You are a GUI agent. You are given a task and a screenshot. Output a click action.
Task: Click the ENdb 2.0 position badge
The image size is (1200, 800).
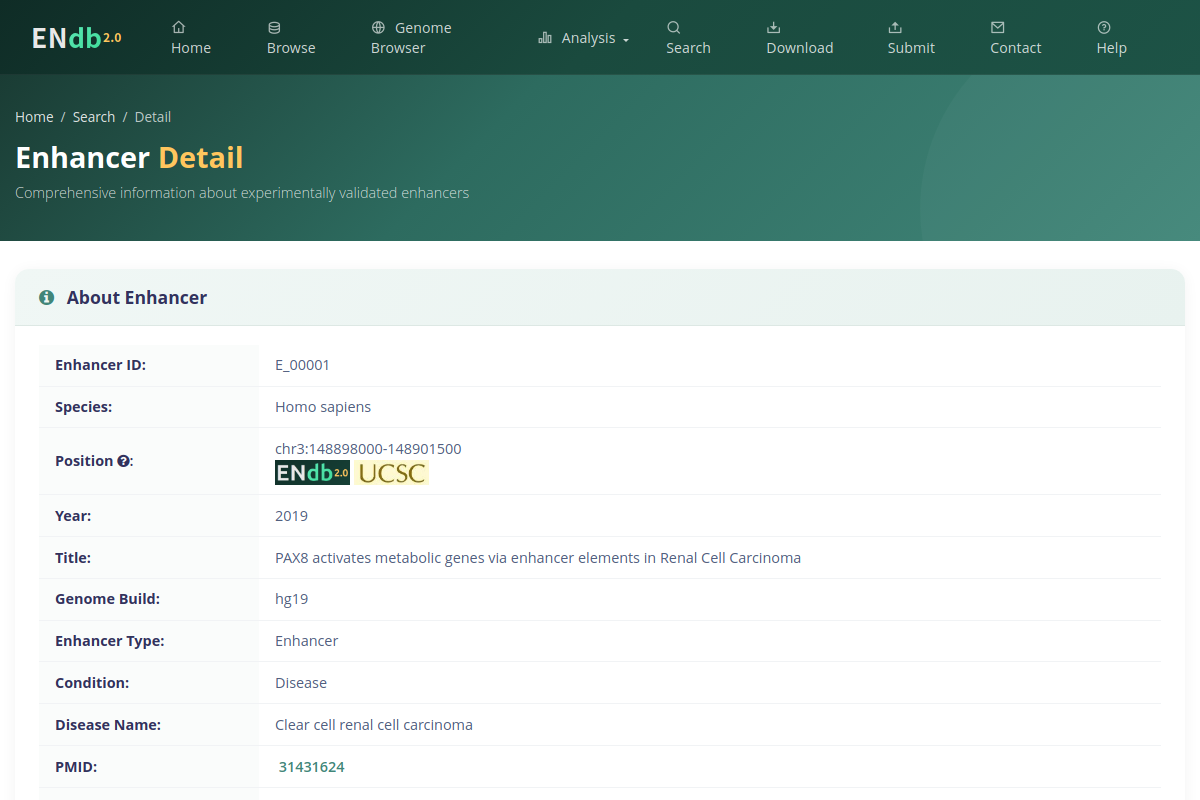point(312,473)
